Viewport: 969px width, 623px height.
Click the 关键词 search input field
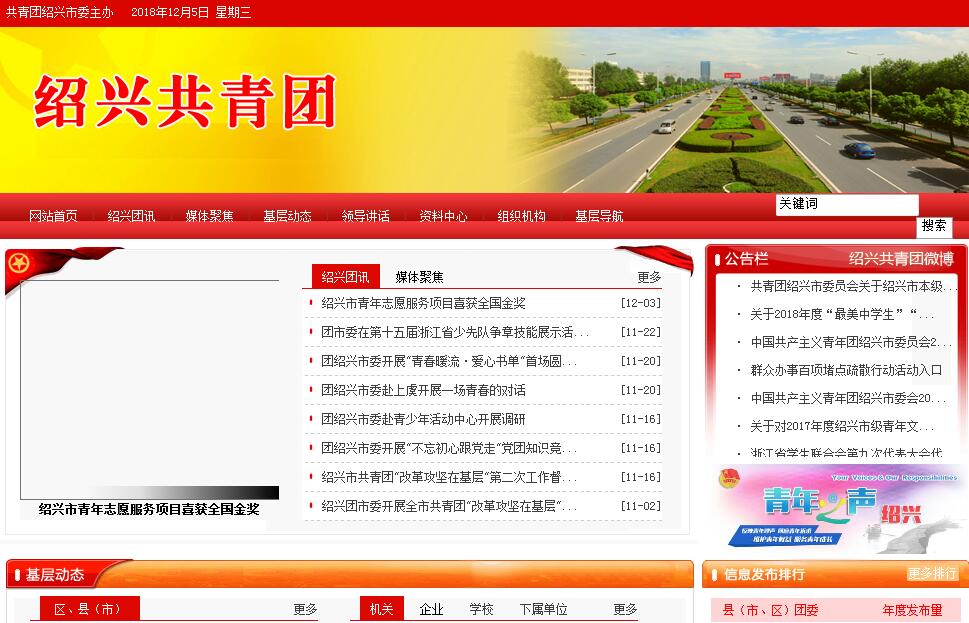coord(846,204)
